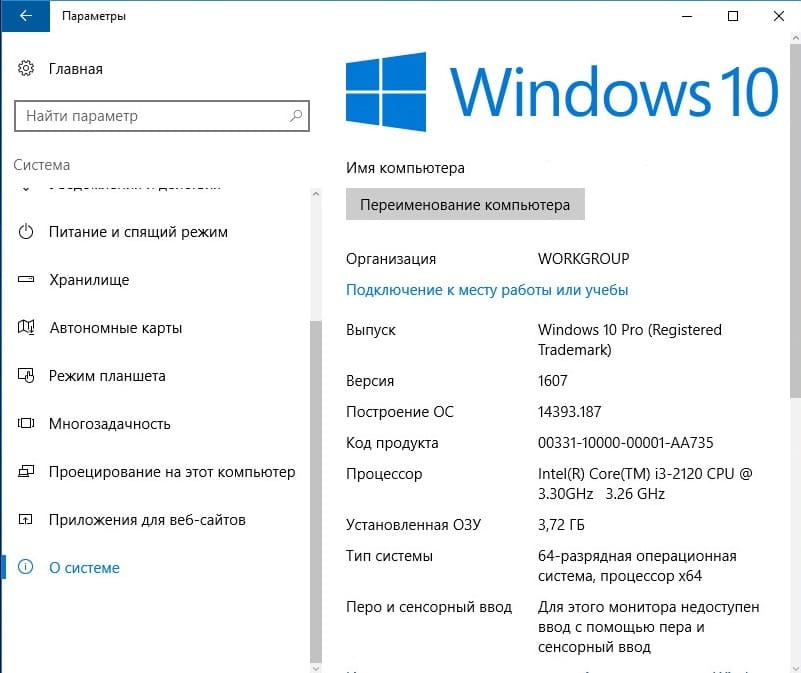This screenshot has height=673, width=801.
Task: Click the projecting to this PC icon
Action: tap(26, 471)
